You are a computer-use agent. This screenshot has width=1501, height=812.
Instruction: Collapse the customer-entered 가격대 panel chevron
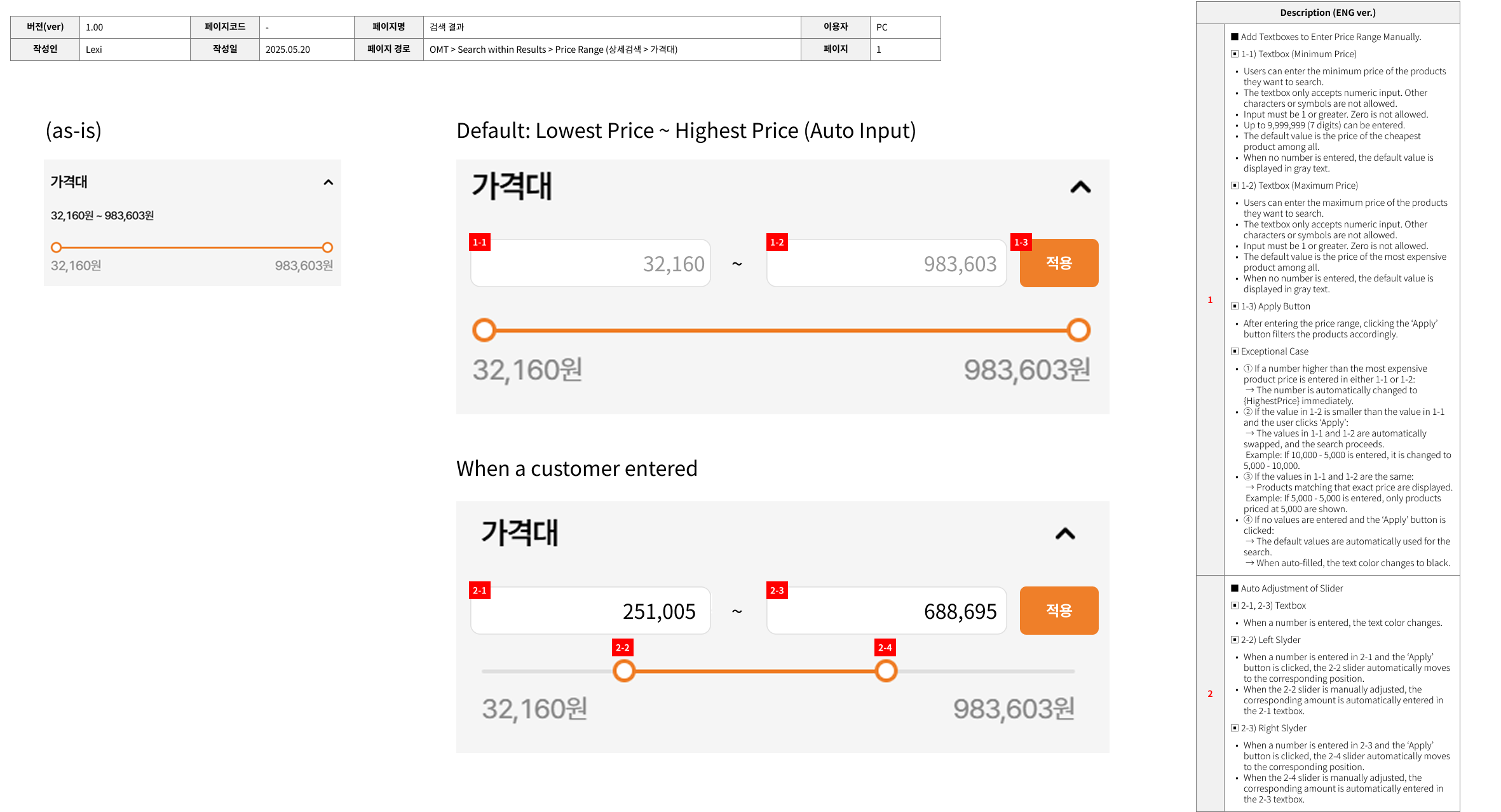pos(1065,534)
